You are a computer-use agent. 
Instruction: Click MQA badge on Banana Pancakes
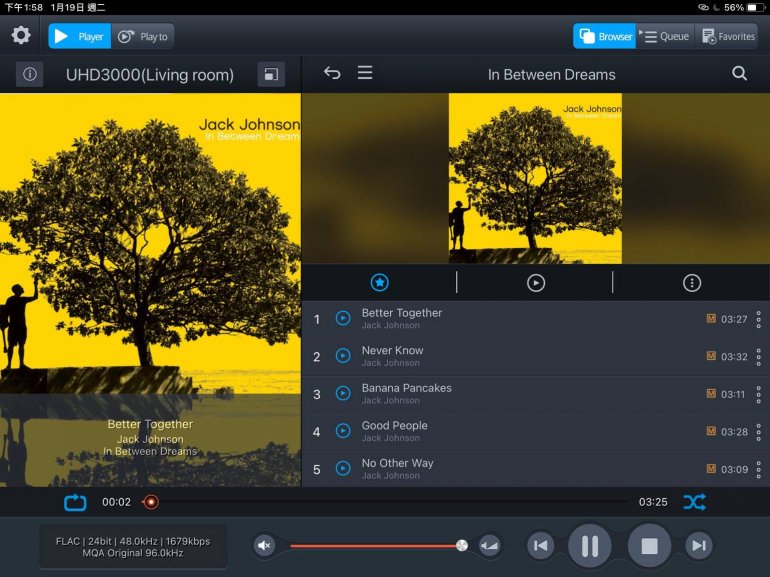(711, 393)
